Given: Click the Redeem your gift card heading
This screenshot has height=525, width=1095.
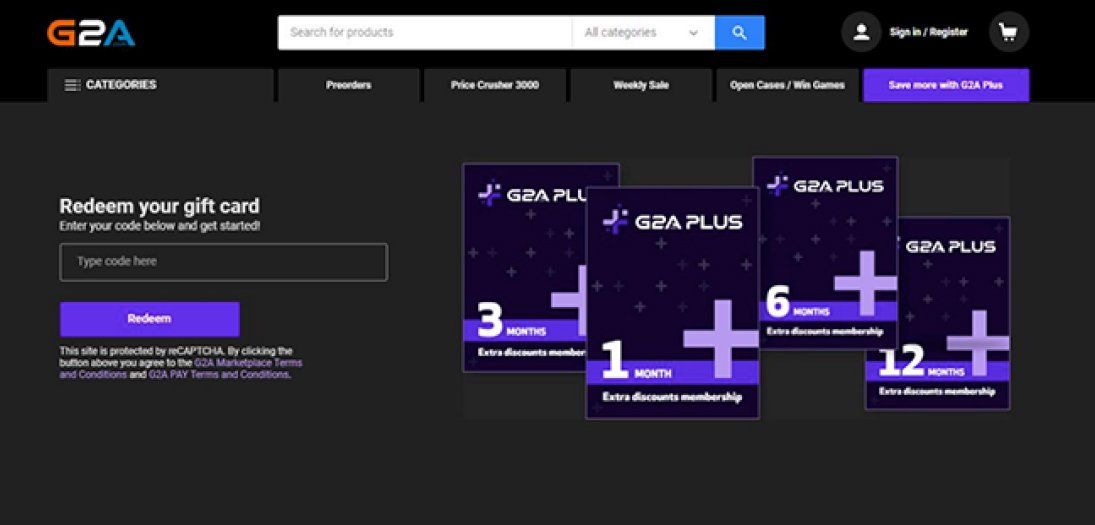Looking at the screenshot, I should tap(159, 207).
